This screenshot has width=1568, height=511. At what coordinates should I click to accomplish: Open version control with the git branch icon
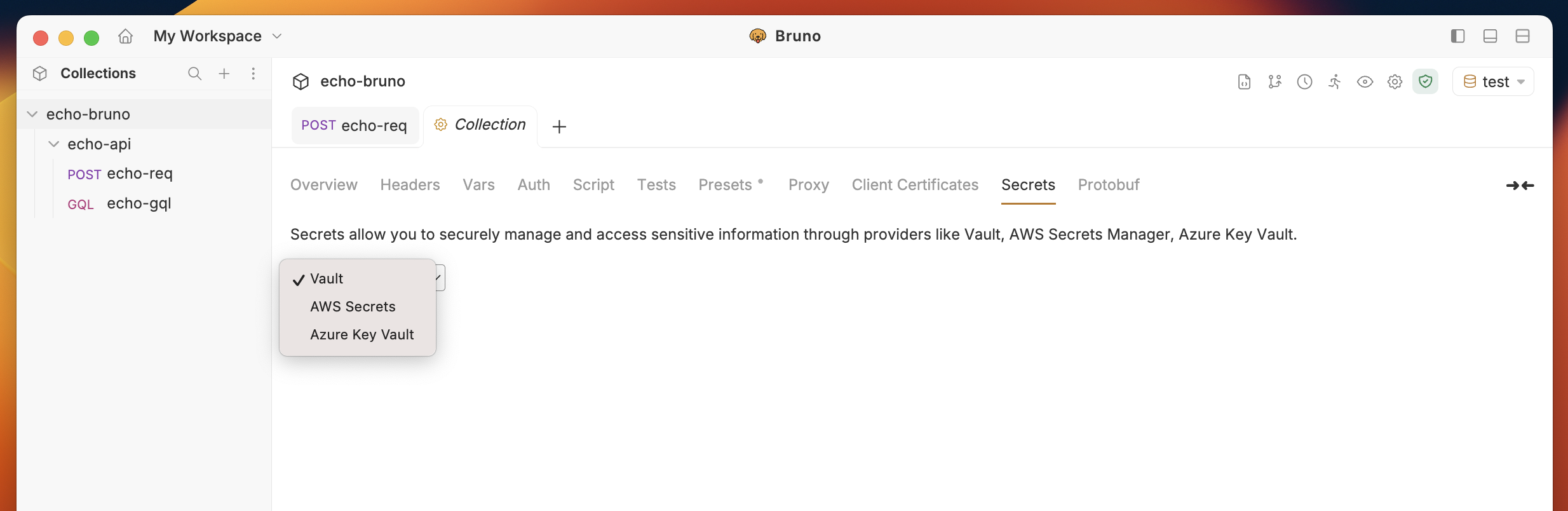1274,81
